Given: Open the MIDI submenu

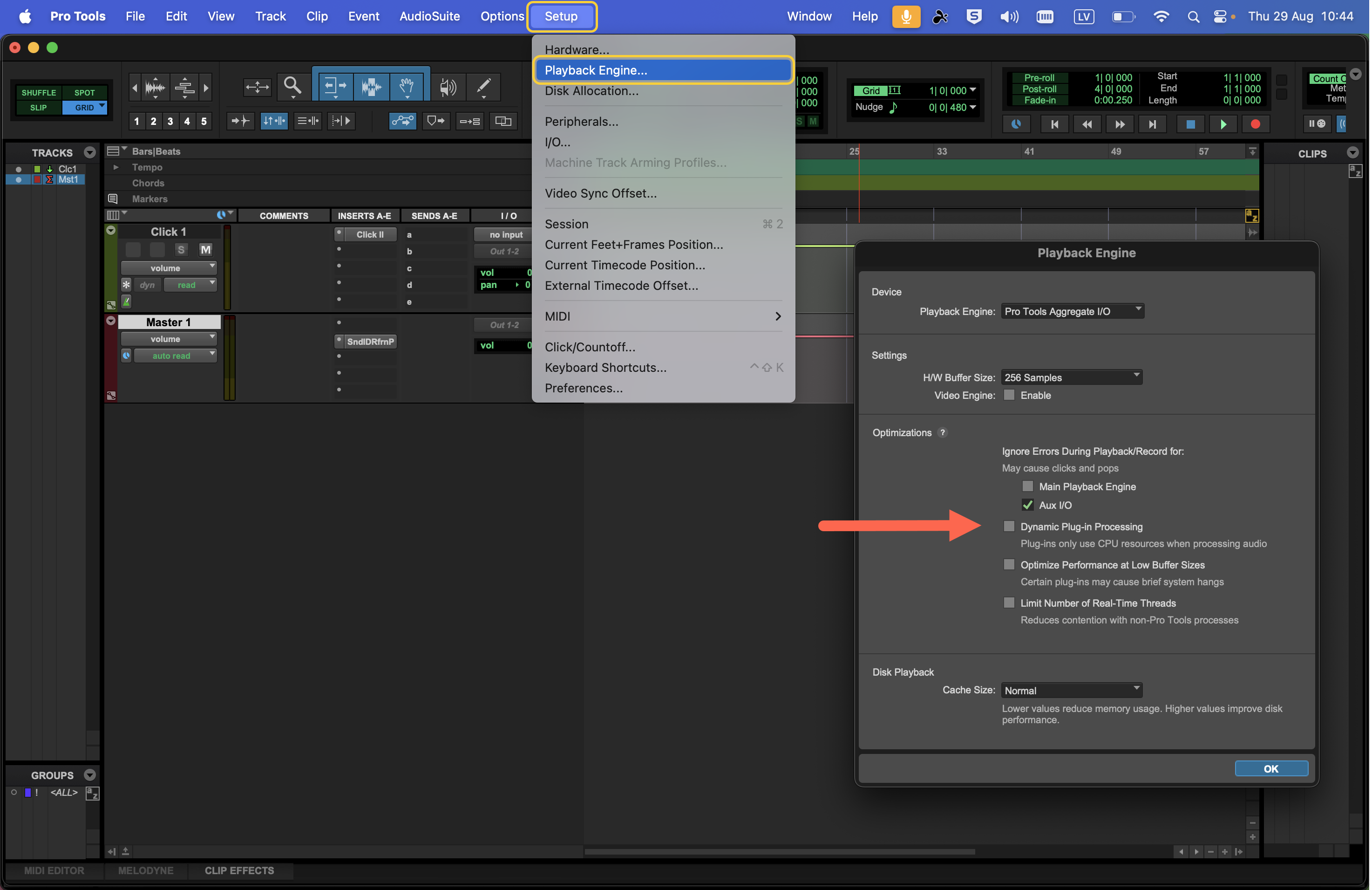Looking at the screenshot, I should click(663, 316).
